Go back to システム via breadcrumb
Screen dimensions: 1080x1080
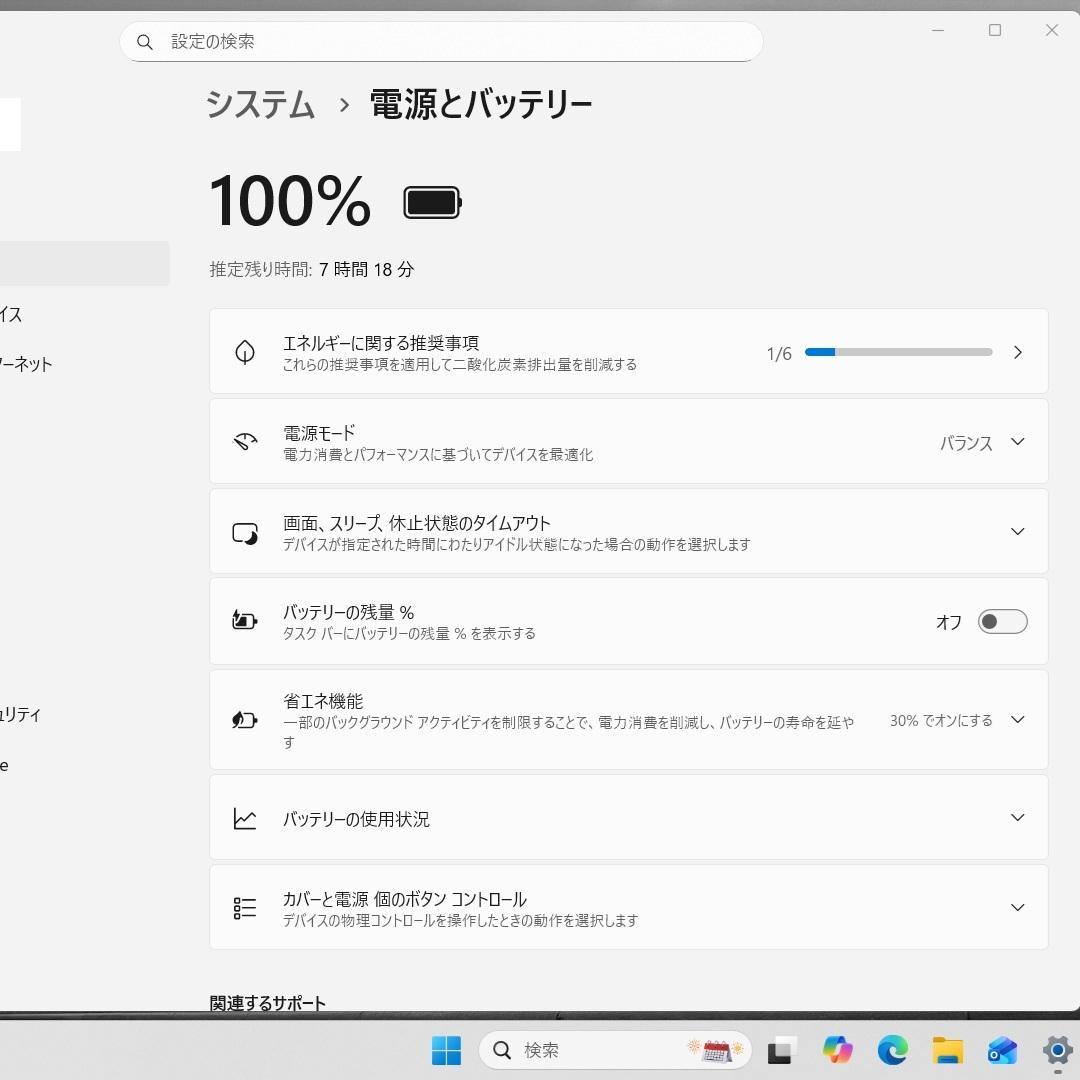(260, 104)
